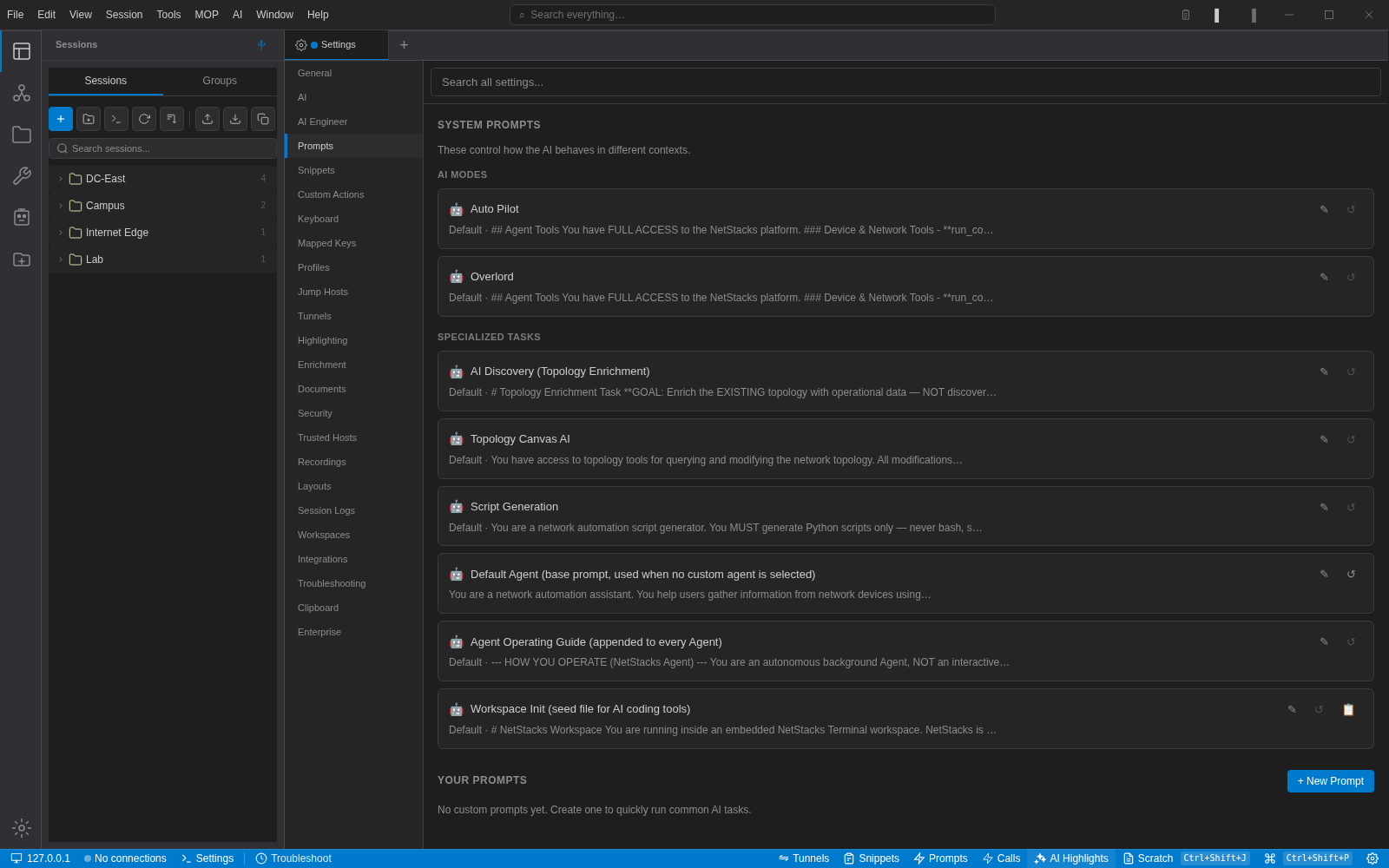Viewport: 1389px width, 868px height.
Task: Edit the Topology Canvas AI prompt
Action: (1324, 439)
